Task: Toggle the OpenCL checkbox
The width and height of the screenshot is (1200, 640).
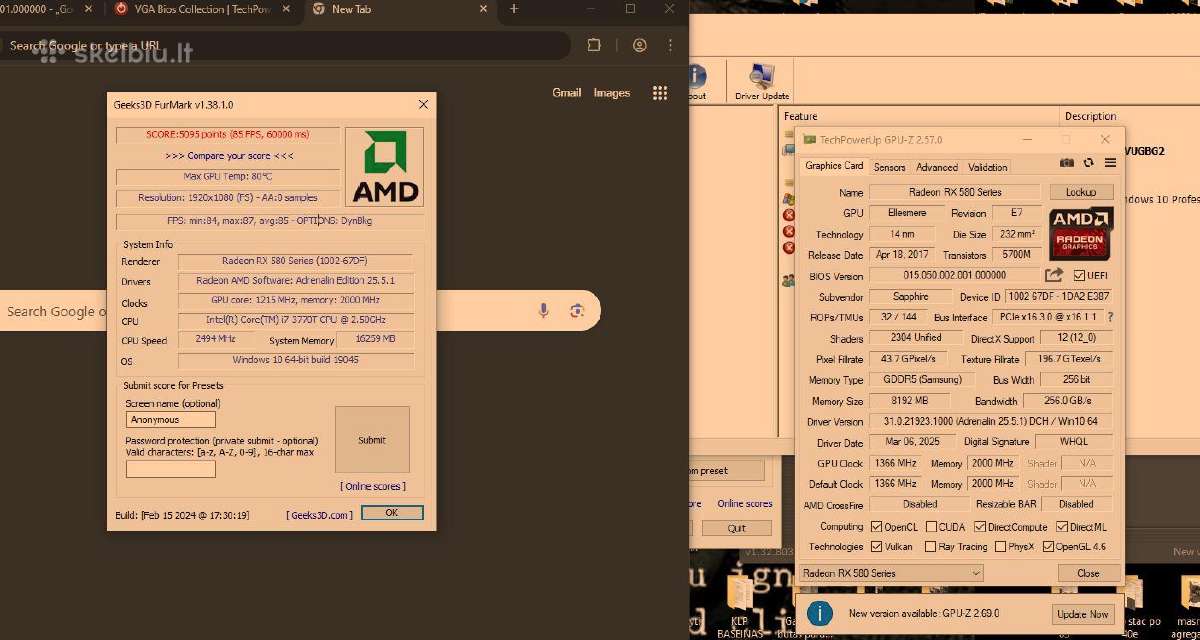Action: (876, 527)
